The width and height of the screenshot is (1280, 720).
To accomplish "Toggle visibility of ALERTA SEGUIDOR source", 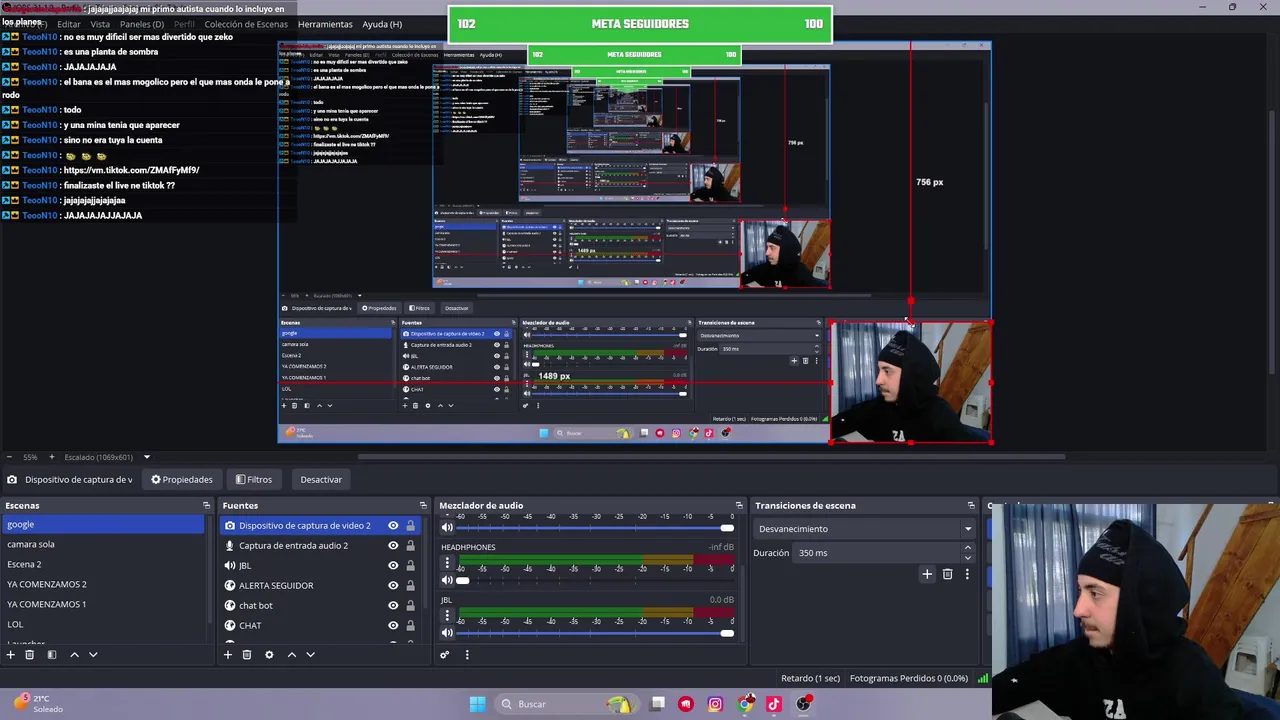I will [x=393, y=585].
